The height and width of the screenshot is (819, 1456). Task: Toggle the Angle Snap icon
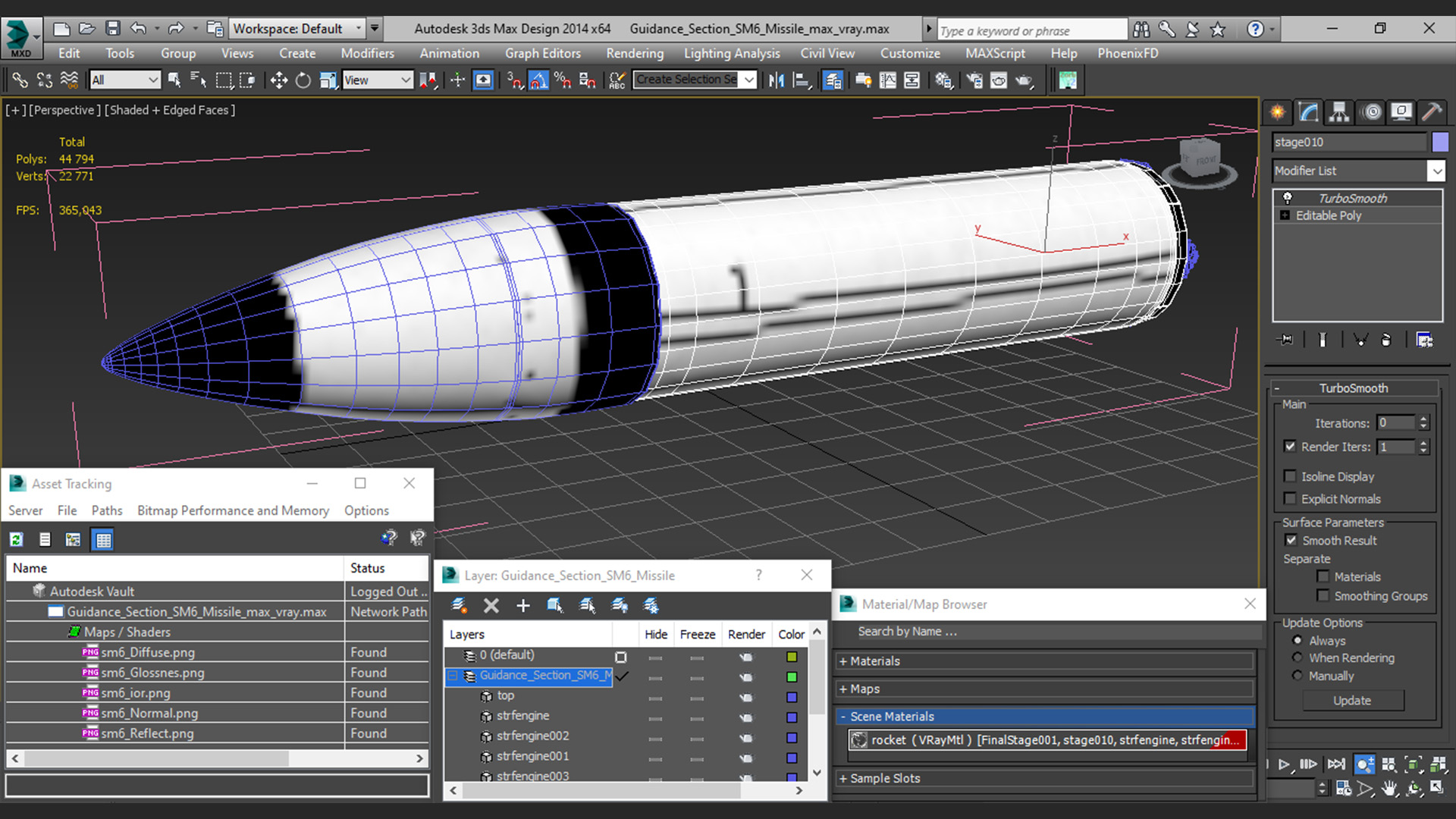[538, 80]
